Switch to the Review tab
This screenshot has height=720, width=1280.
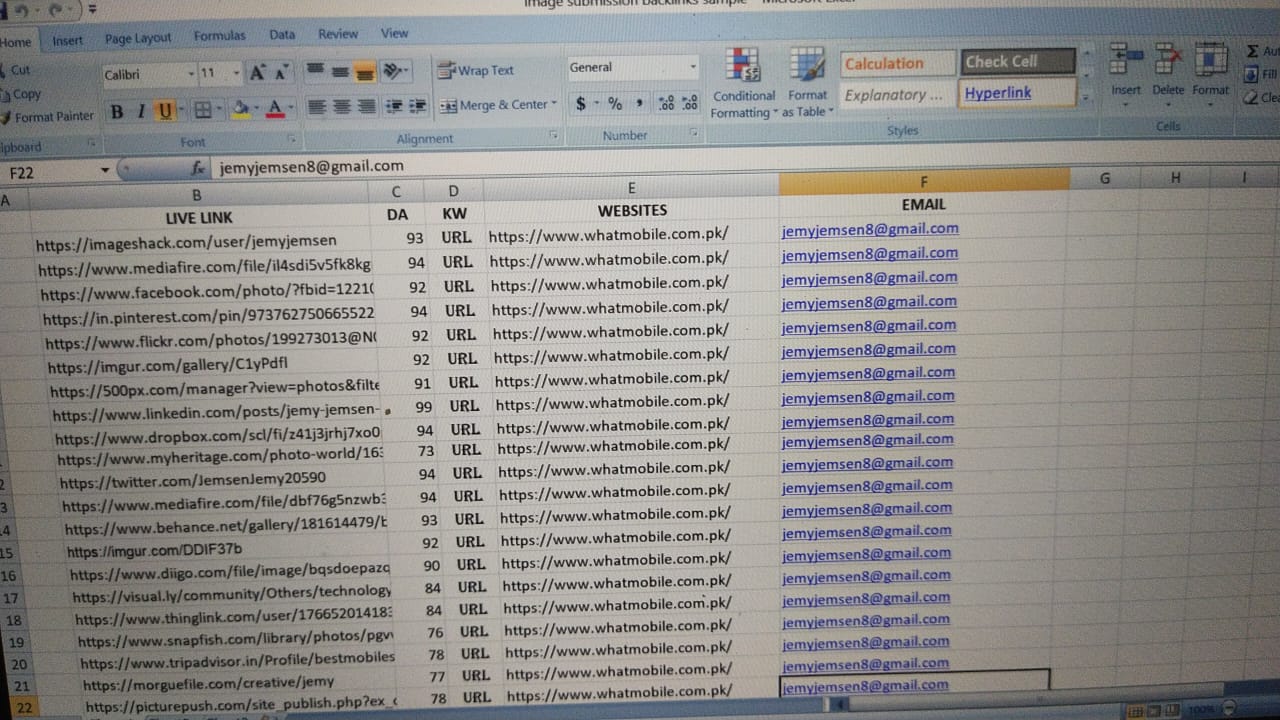tap(338, 34)
